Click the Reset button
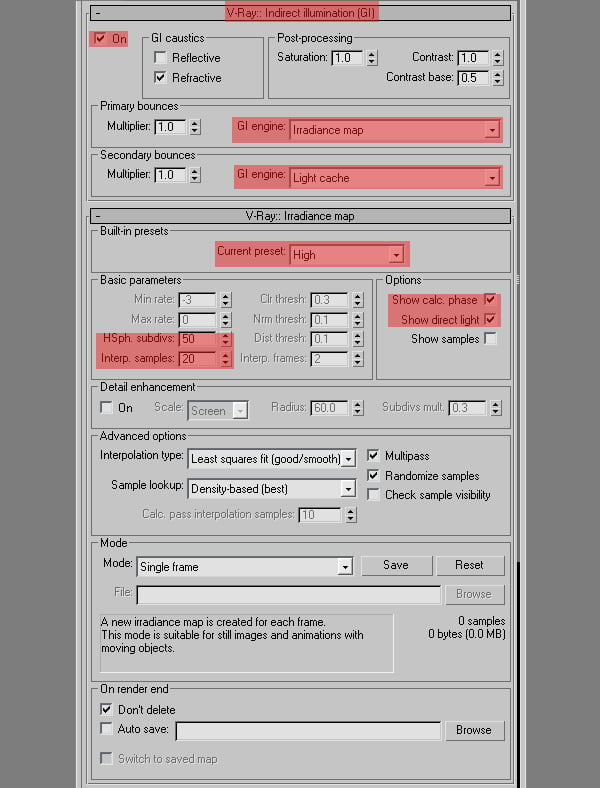The height and width of the screenshot is (788, 600). 469,565
